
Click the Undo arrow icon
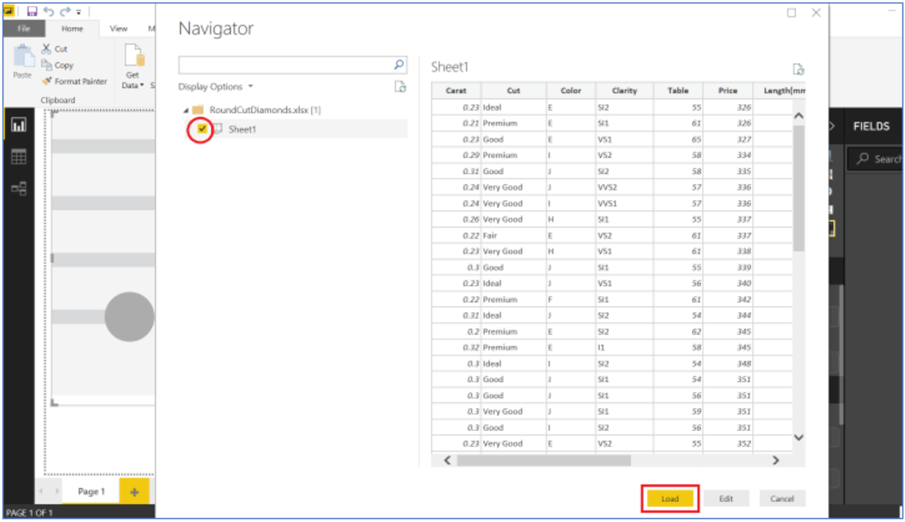pos(49,11)
